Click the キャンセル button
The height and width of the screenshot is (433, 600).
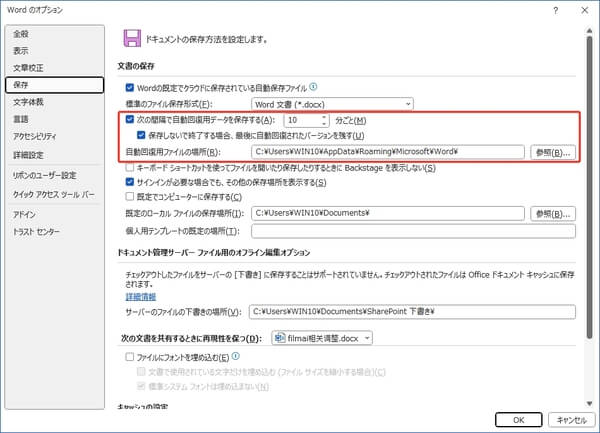coord(571,420)
